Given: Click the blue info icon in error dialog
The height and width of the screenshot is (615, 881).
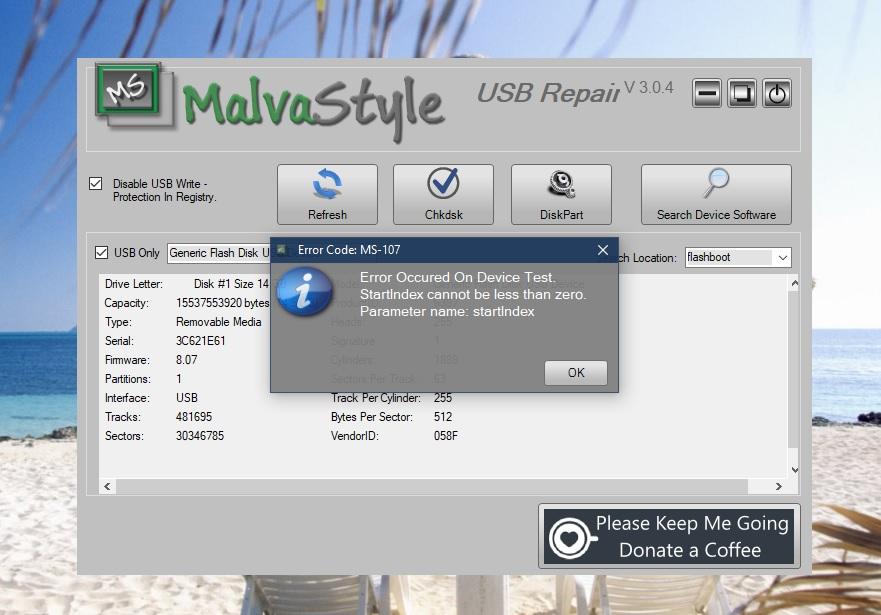Looking at the screenshot, I should pos(305,291).
